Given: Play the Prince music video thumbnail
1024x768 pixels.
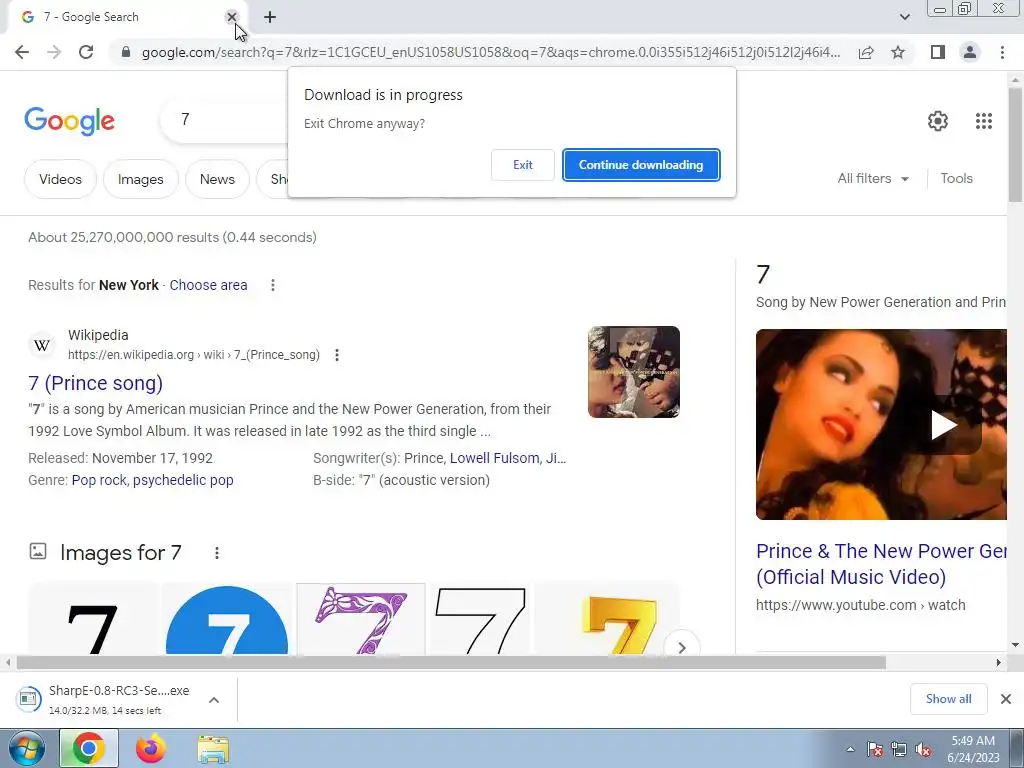Looking at the screenshot, I should pos(943,425).
